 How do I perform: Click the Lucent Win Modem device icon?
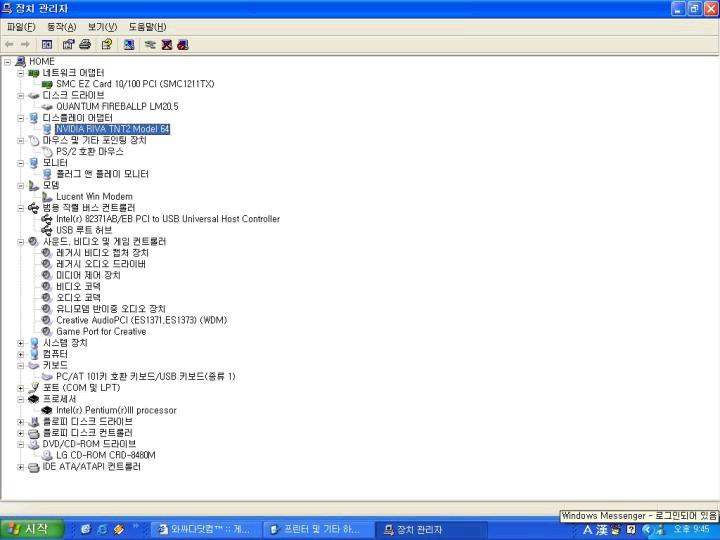47,197
